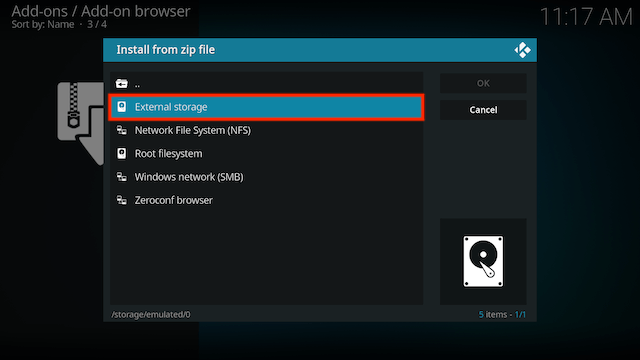Screen dimensions: 640x360
Task: Click the parent folder back icon
Action: coord(122,84)
